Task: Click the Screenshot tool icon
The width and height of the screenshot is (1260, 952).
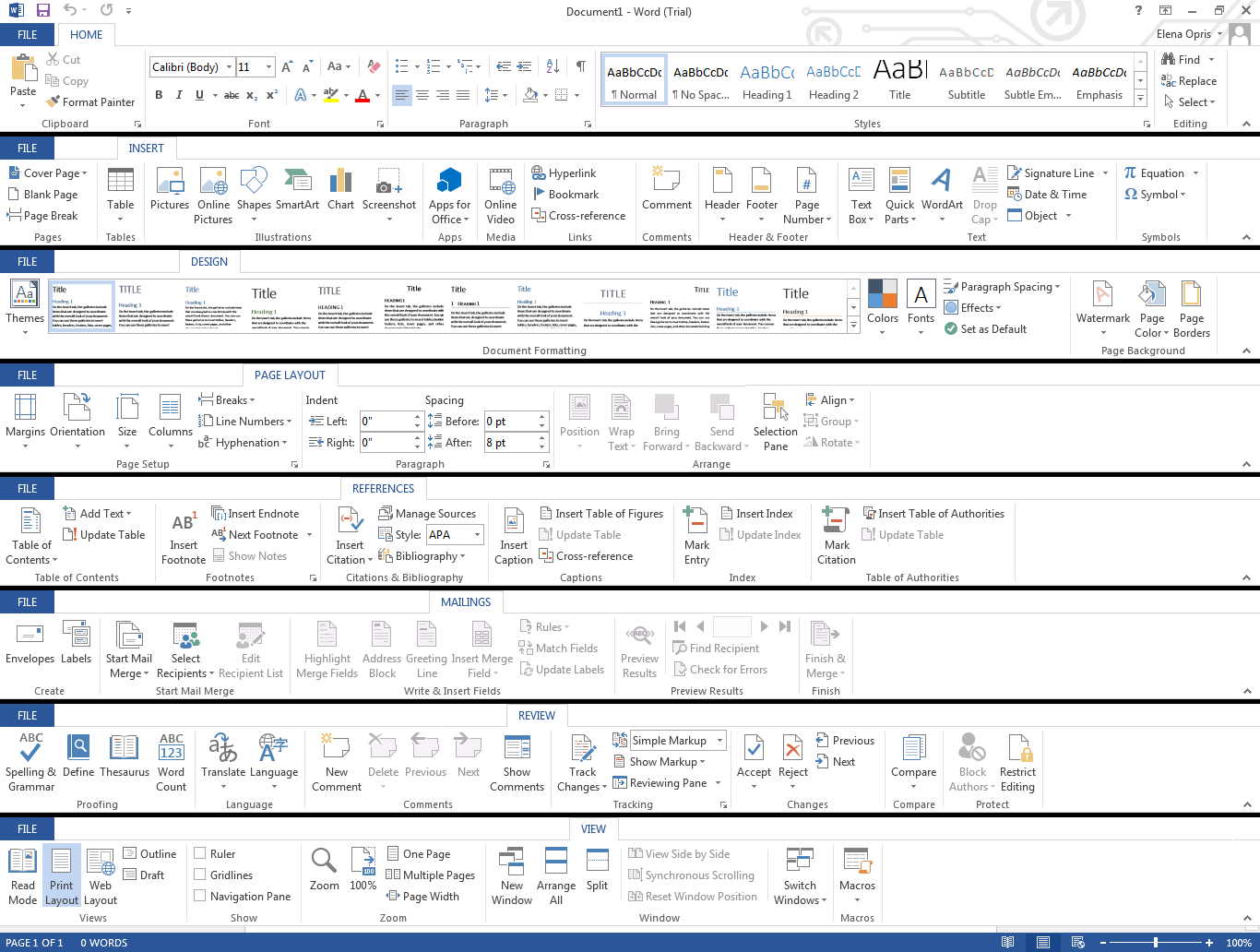Action: pos(388,182)
